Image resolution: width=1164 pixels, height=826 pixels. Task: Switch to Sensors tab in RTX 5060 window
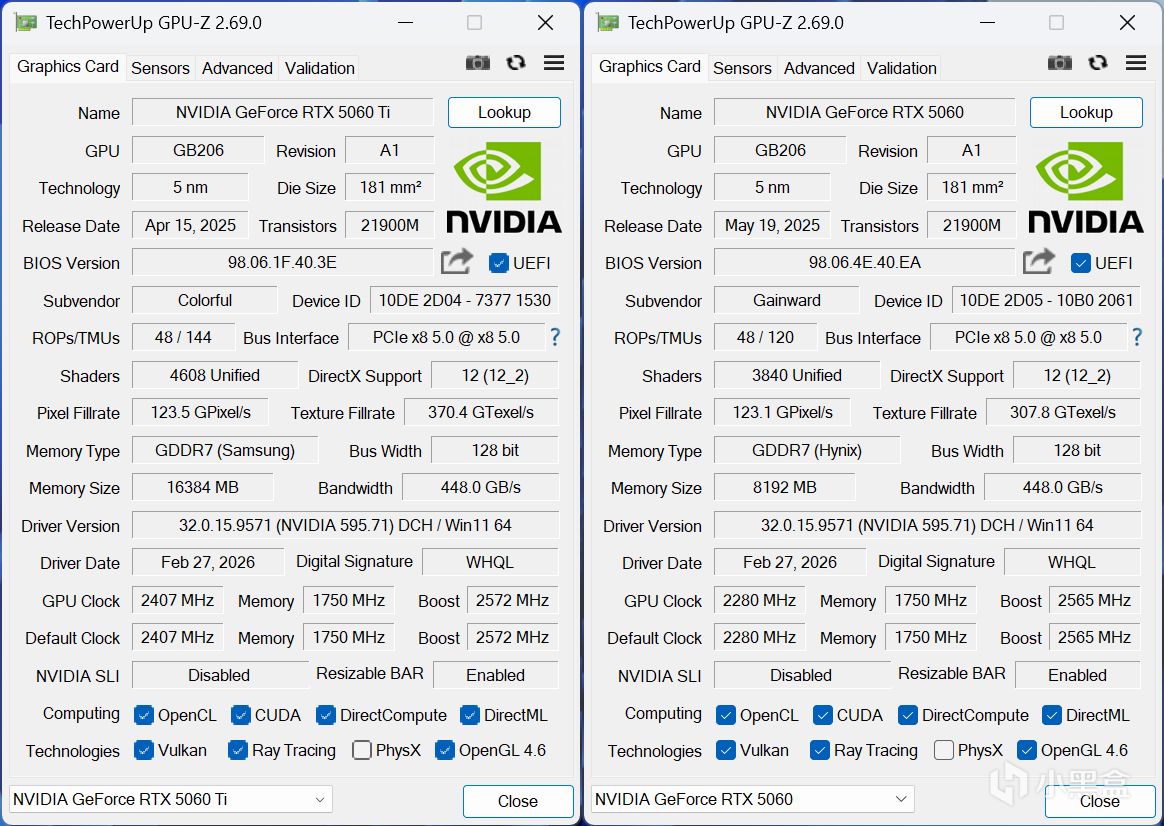coord(742,68)
